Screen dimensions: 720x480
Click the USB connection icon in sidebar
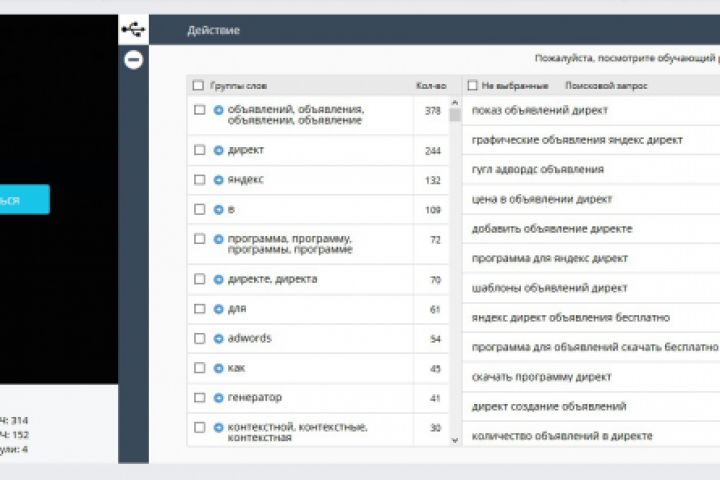point(133,30)
